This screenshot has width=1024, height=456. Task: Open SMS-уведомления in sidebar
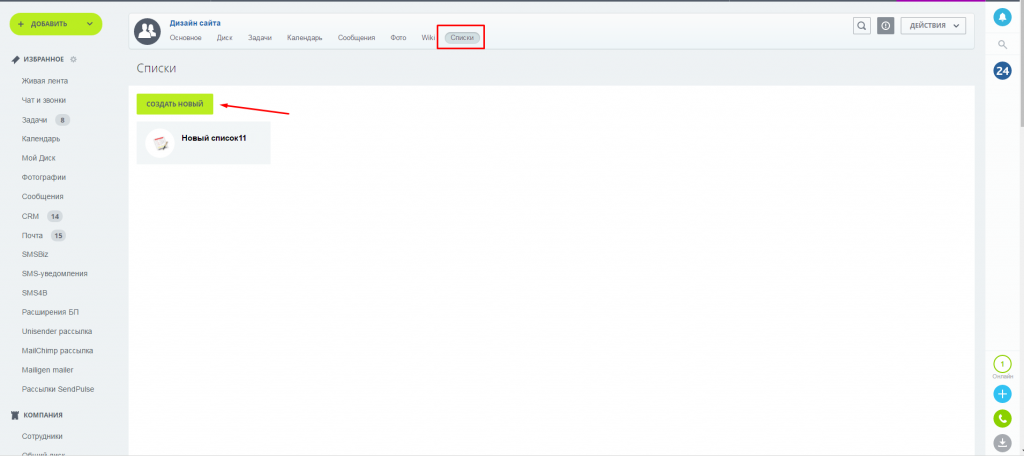pyautogui.click(x=55, y=274)
